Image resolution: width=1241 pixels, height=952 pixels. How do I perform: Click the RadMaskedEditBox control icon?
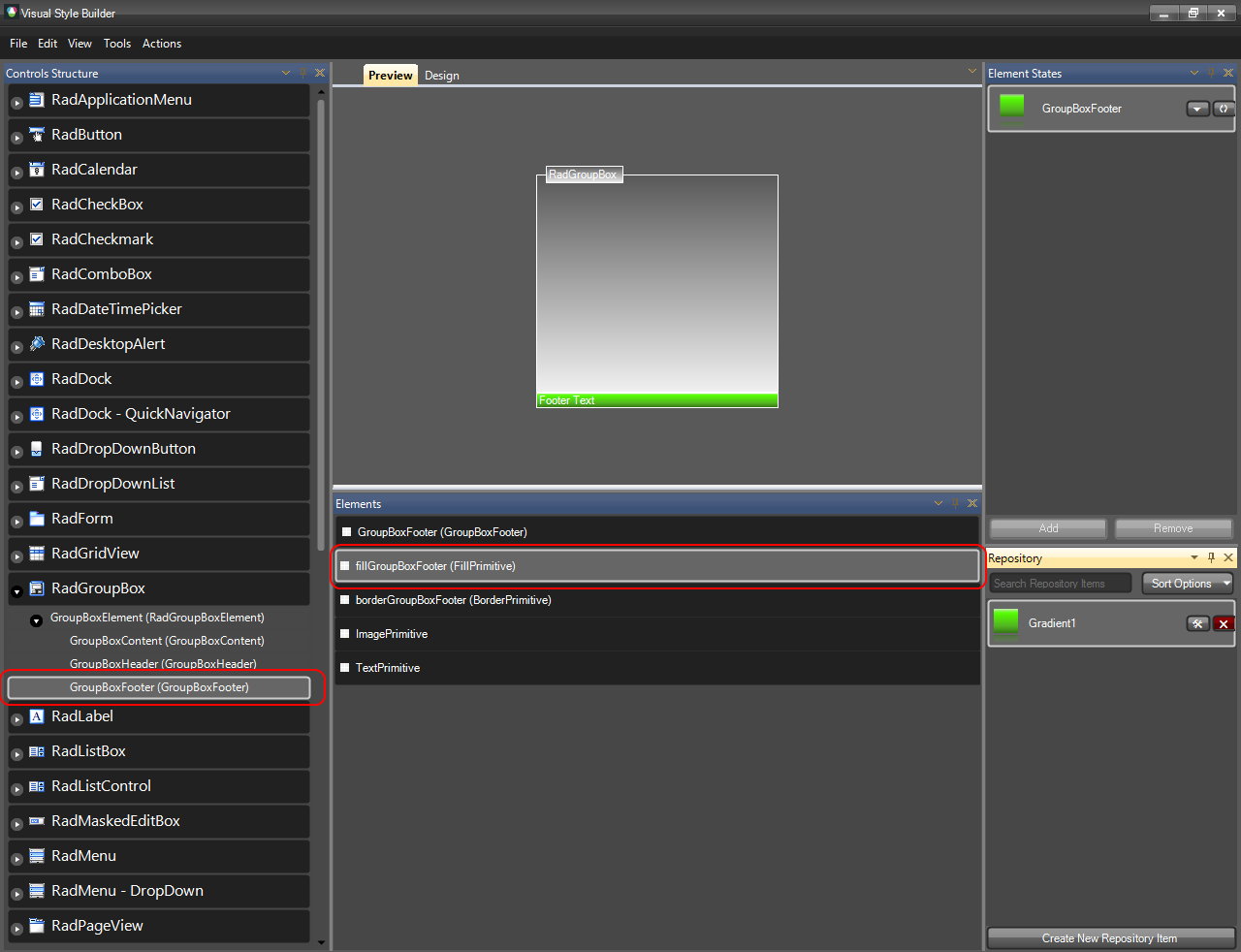coord(37,821)
